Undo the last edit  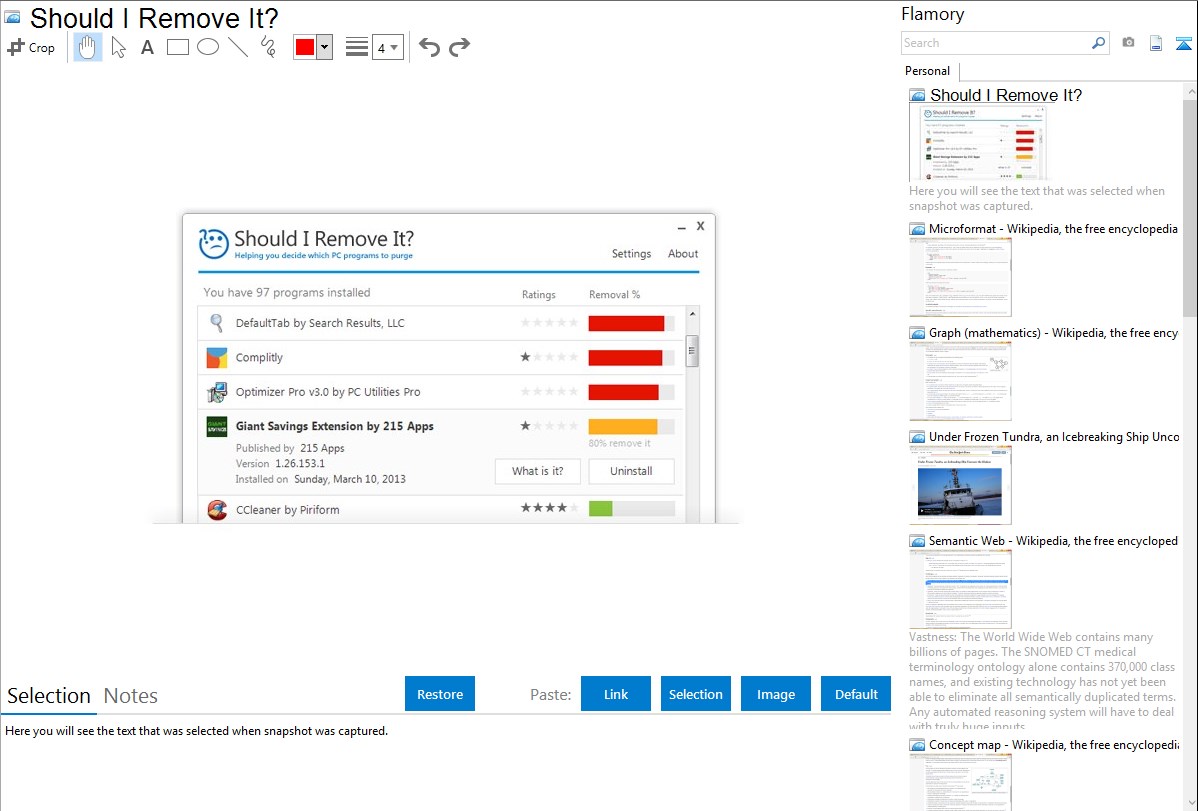[x=429, y=47]
